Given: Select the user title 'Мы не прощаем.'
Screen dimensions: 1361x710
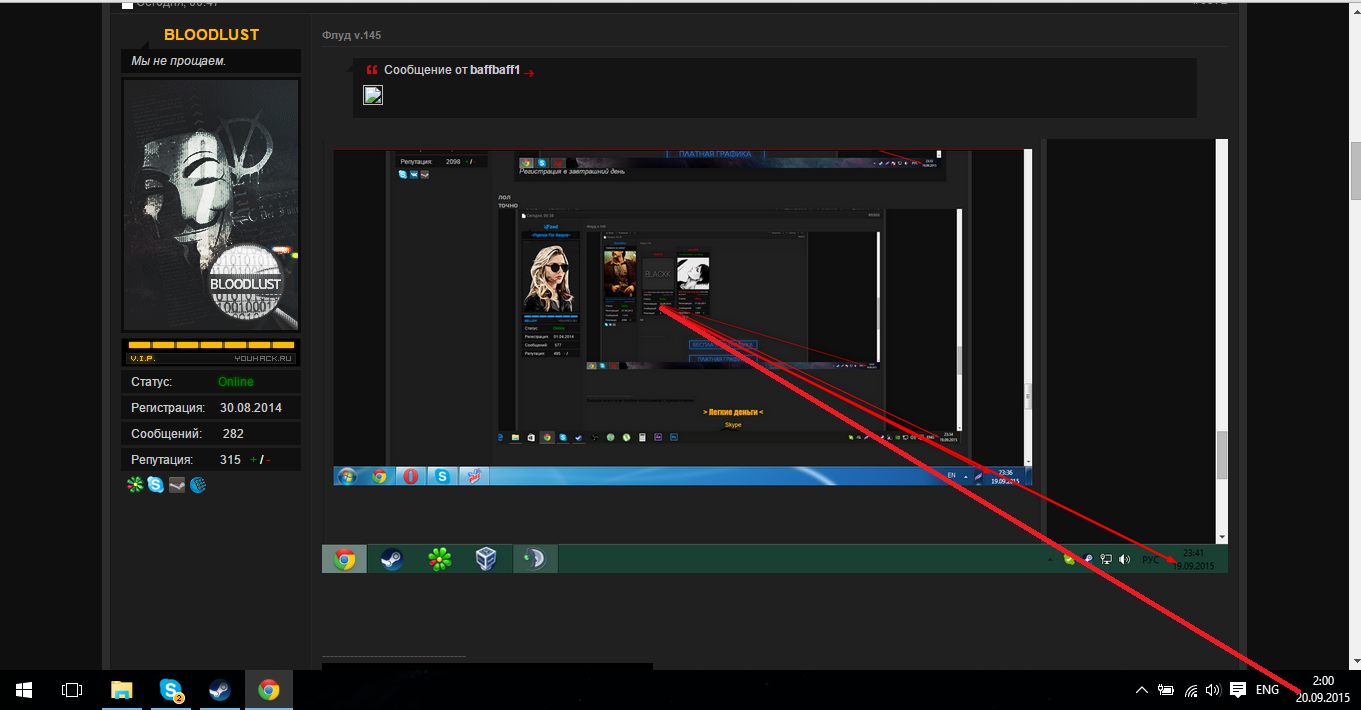Looking at the screenshot, I should pyautogui.click(x=179, y=61).
